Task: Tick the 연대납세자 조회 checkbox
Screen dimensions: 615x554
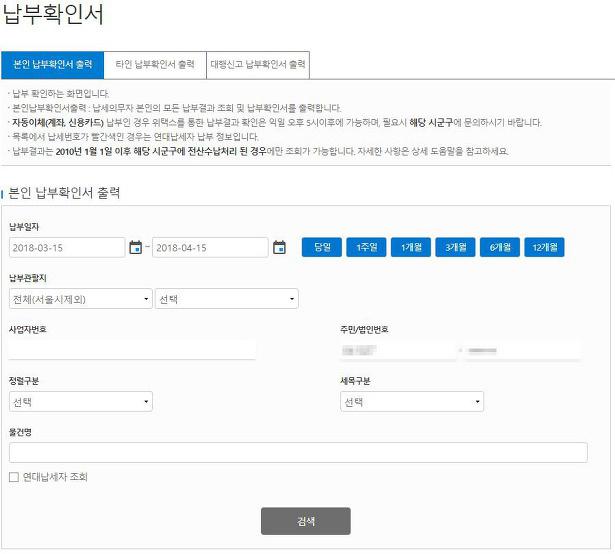Action: tap(14, 477)
